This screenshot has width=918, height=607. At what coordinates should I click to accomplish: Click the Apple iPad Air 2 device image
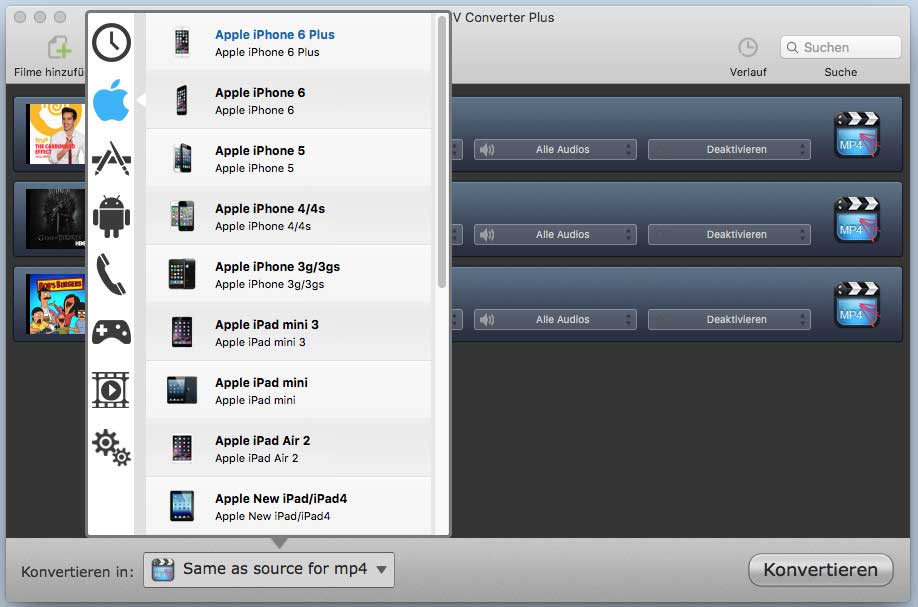(182, 448)
